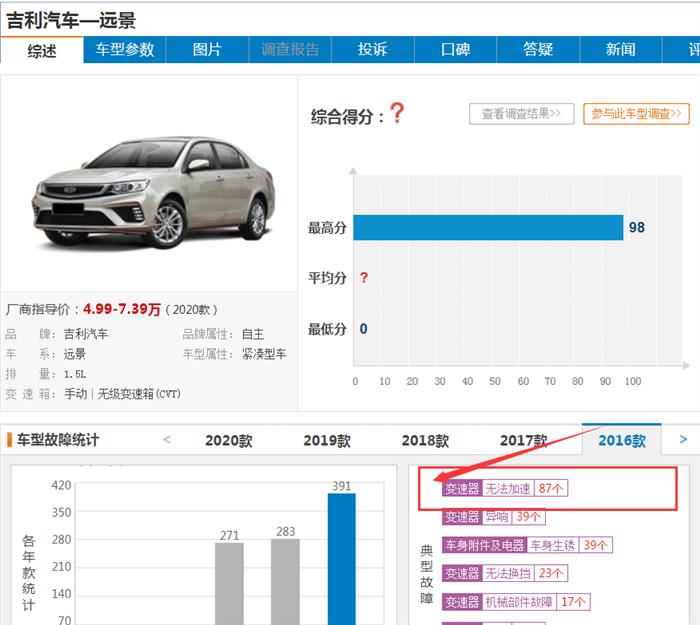This screenshot has width=700, height=625.
Task: Click the grey 283 chart bar
Action: [285, 582]
